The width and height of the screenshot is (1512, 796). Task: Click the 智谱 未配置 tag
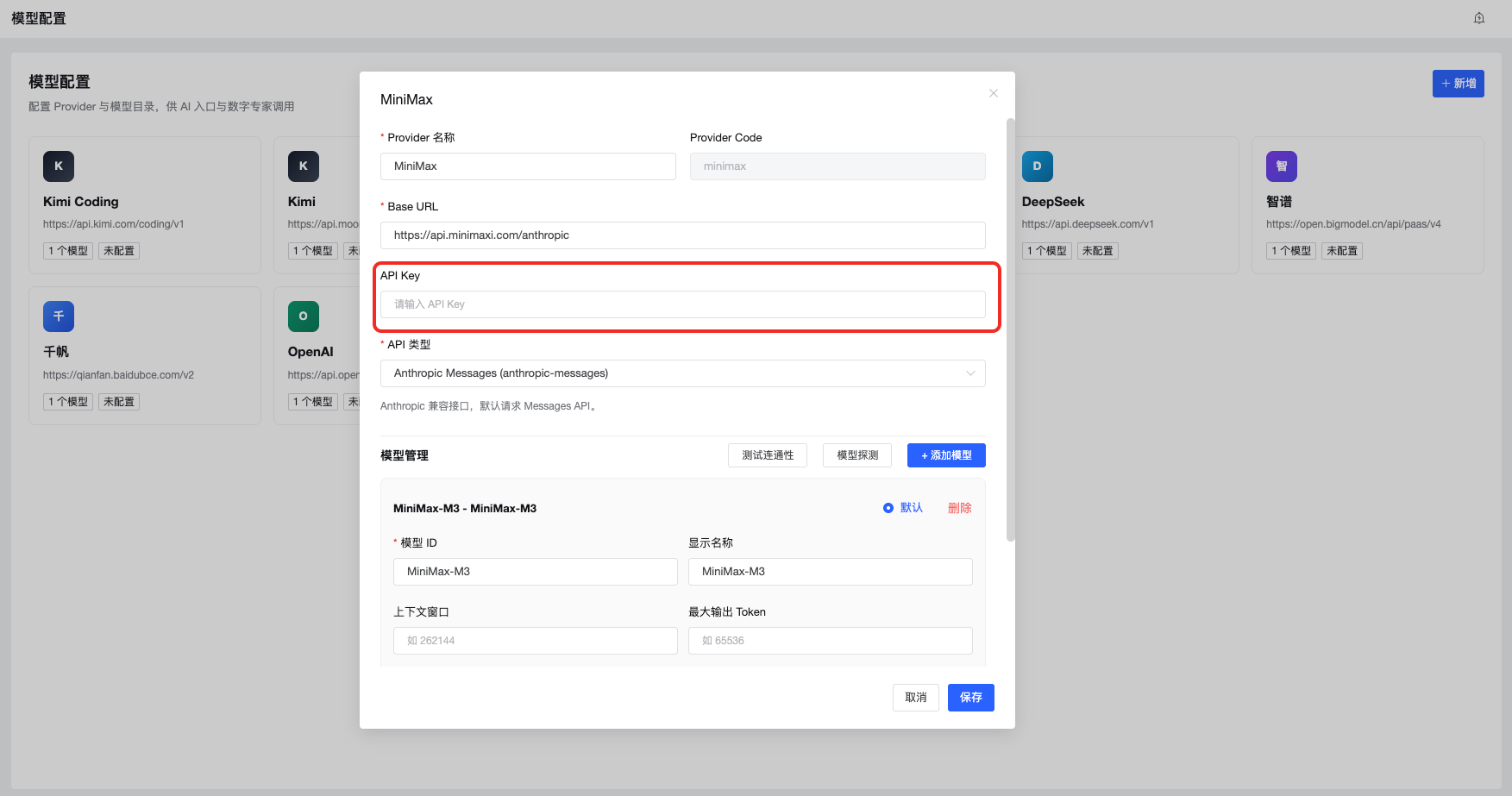click(1342, 251)
